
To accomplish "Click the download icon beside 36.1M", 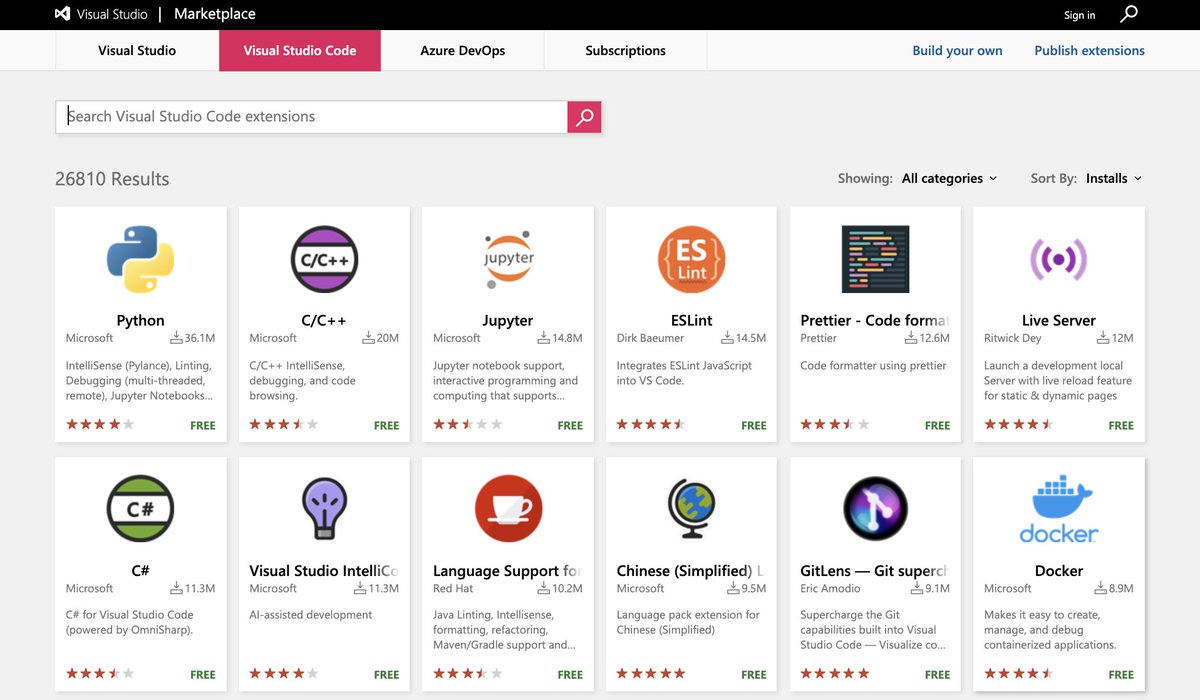I will point(176,338).
